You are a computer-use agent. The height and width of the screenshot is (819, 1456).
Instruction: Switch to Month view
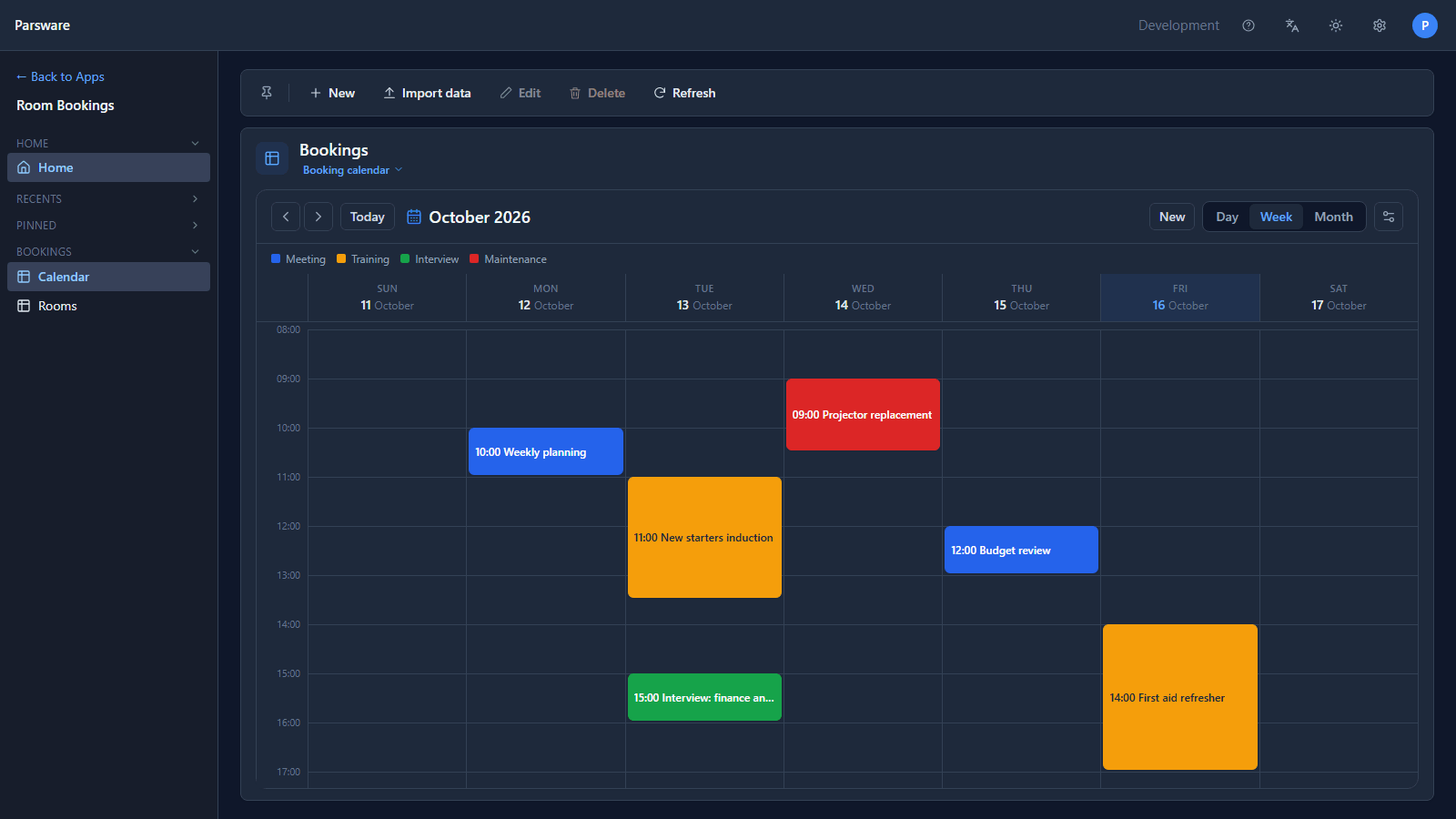(x=1333, y=217)
